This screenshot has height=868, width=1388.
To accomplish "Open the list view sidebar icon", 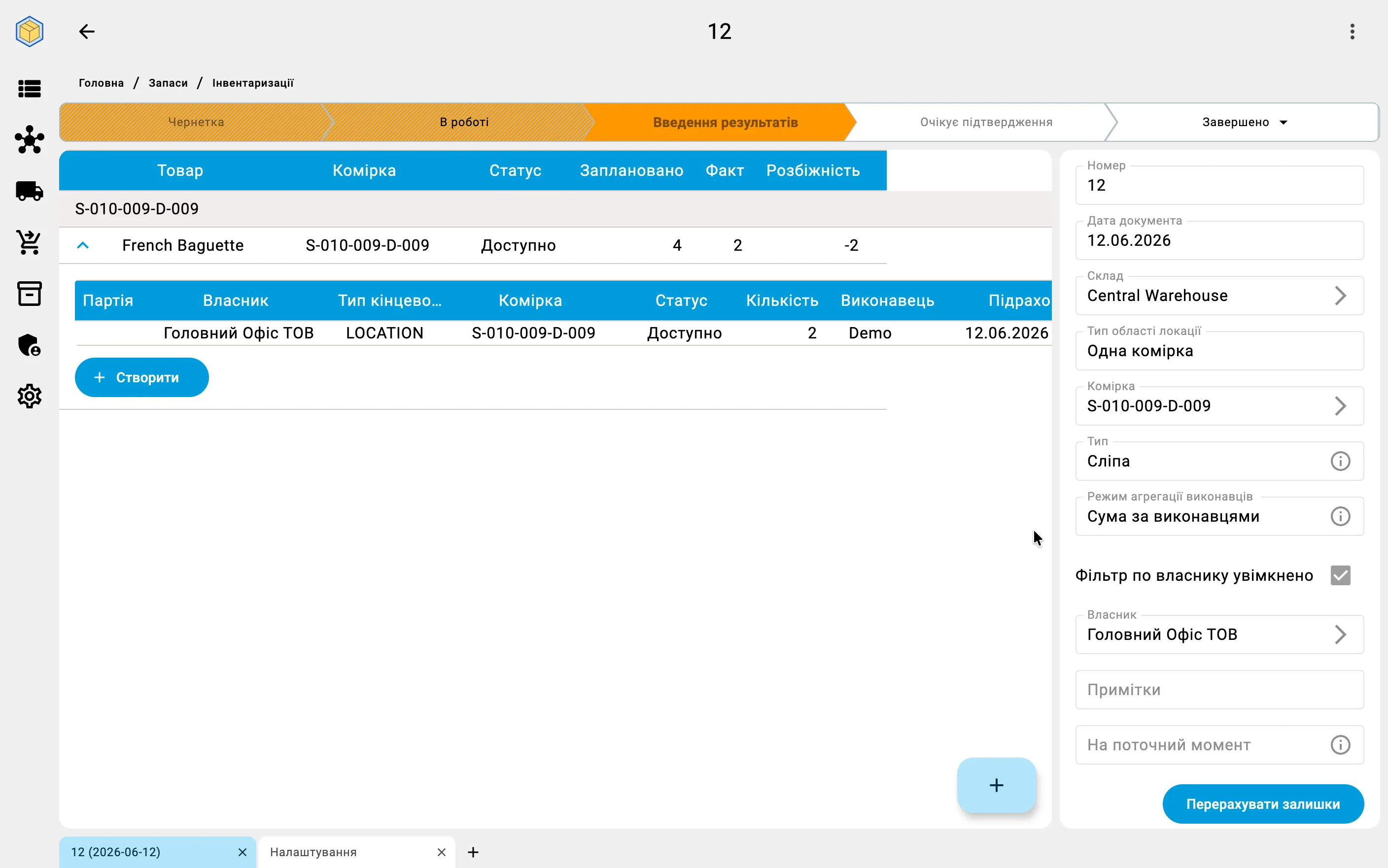I will [x=29, y=88].
